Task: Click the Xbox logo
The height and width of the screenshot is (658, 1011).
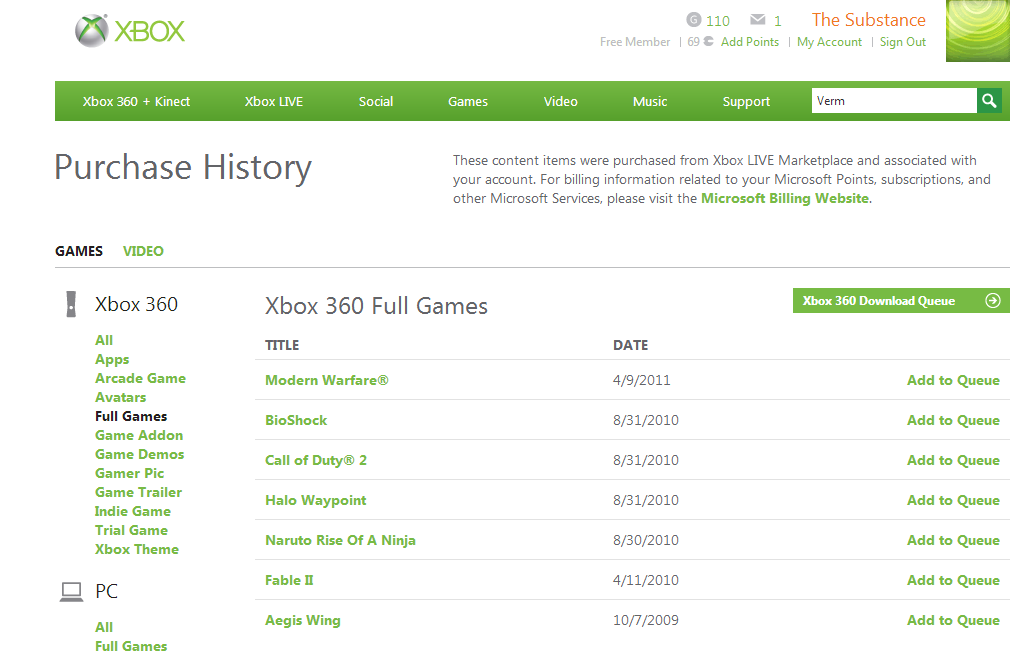Action: click(x=130, y=30)
